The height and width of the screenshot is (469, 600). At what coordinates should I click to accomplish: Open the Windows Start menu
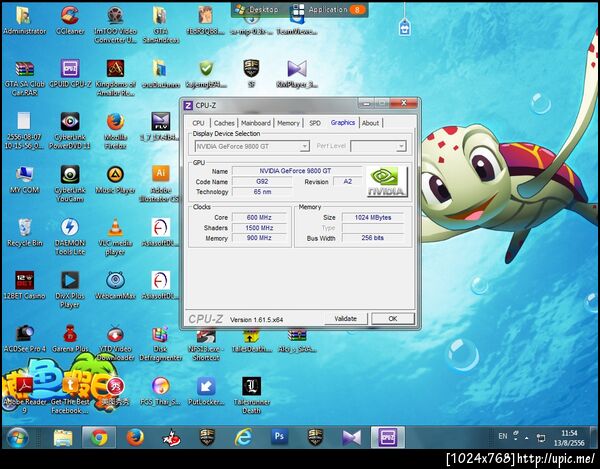[17, 438]
